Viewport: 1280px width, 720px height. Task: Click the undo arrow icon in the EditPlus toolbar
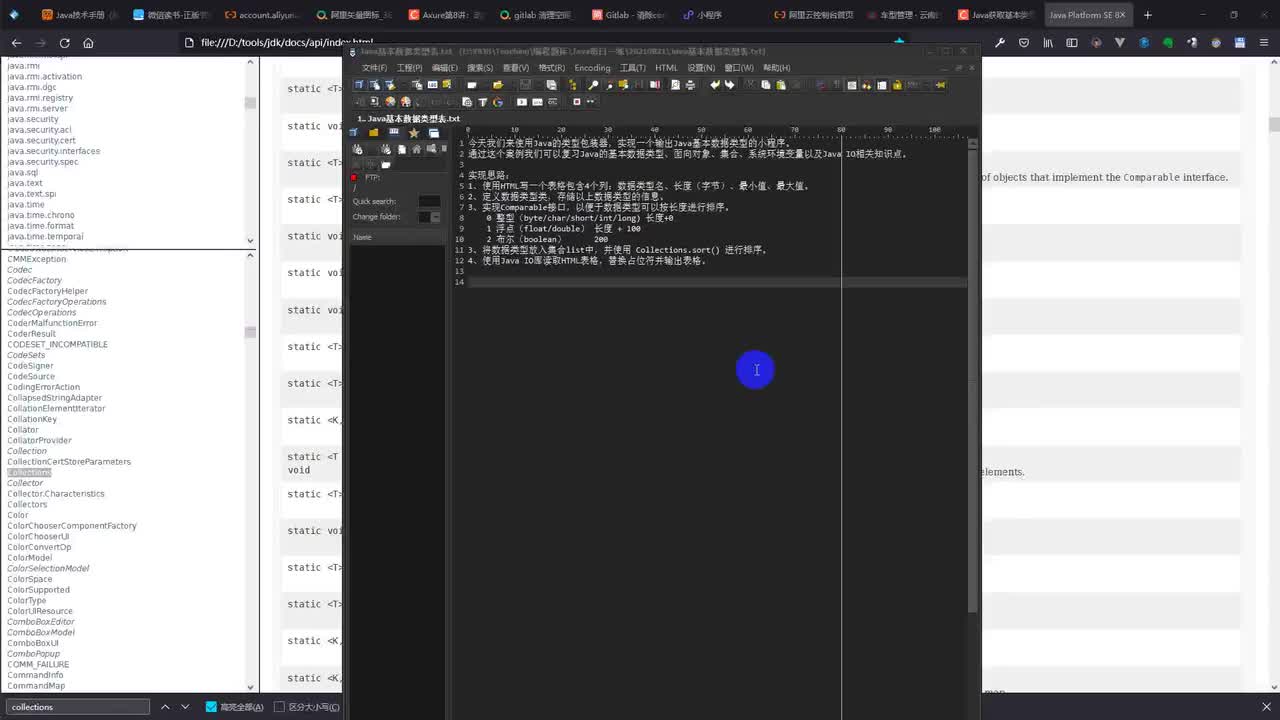click(x=715, y=85)
